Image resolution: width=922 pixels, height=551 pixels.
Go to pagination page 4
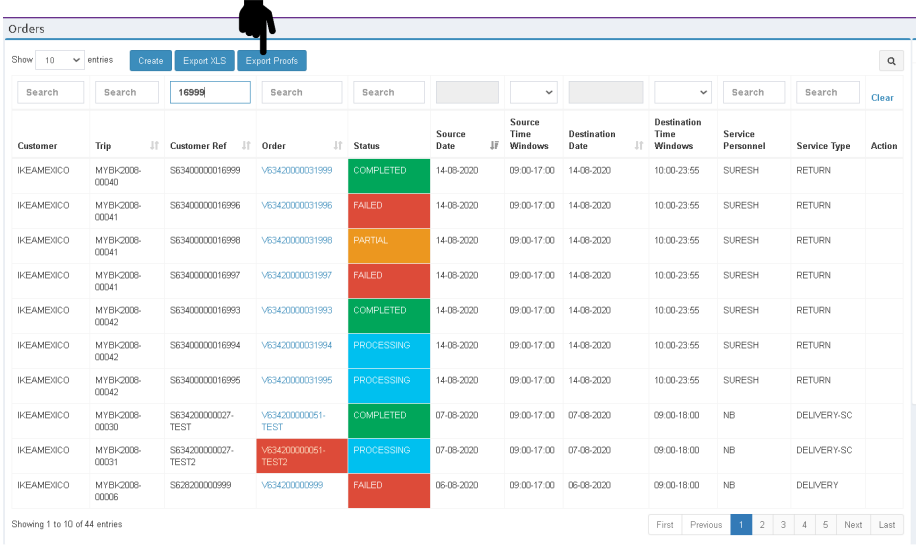tap(804, 525)
